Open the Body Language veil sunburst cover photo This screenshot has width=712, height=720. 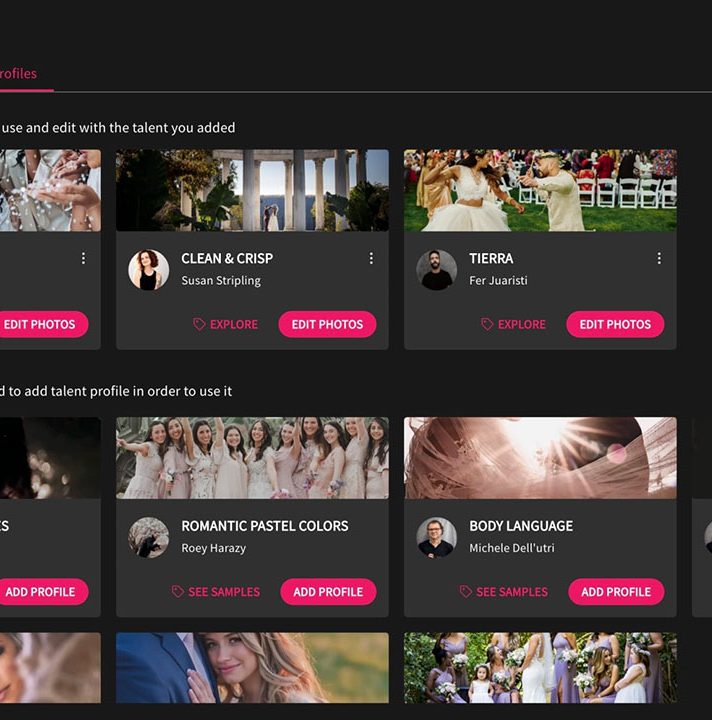click(540, 458)
